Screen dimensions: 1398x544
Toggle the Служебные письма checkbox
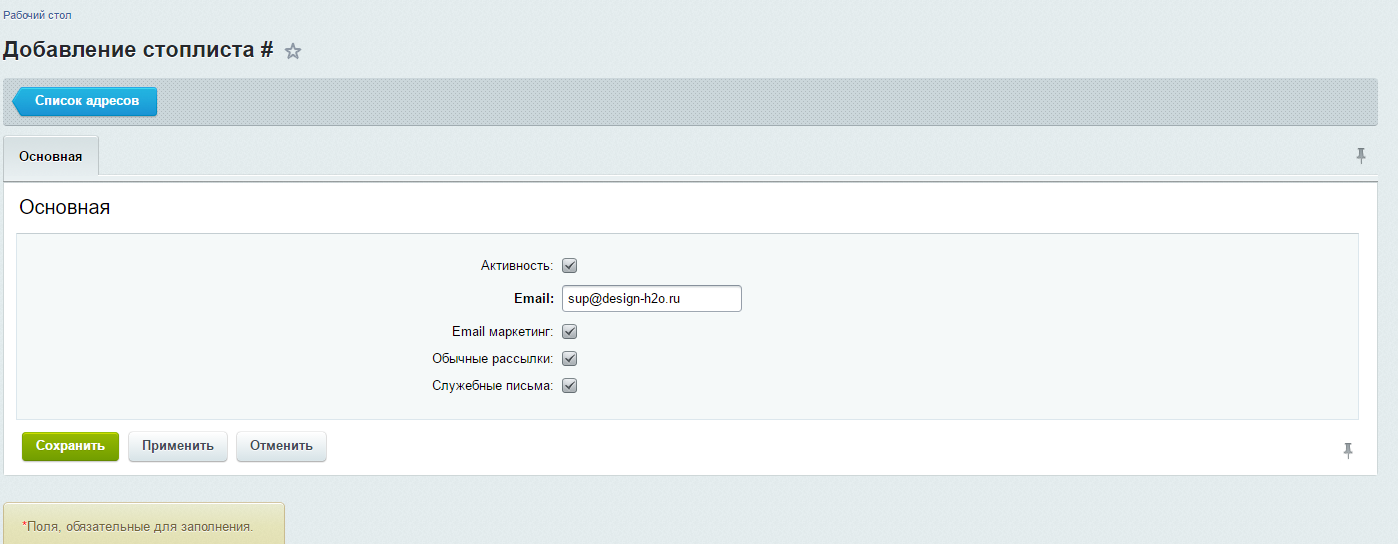[x=570, y=386]
